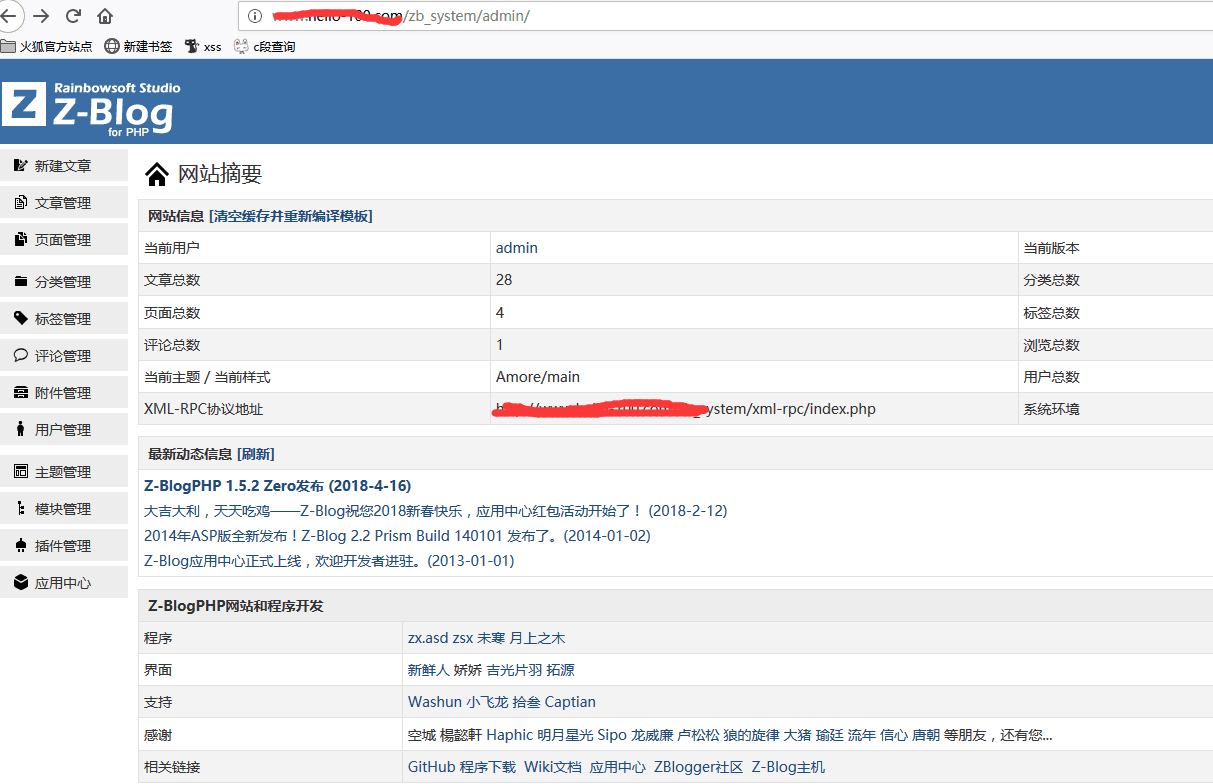This screenshot has width=1213, height=784.
Task: Open the Z-BlogPHP 1.5.2 Zero发布 news item
Action: 278,486
